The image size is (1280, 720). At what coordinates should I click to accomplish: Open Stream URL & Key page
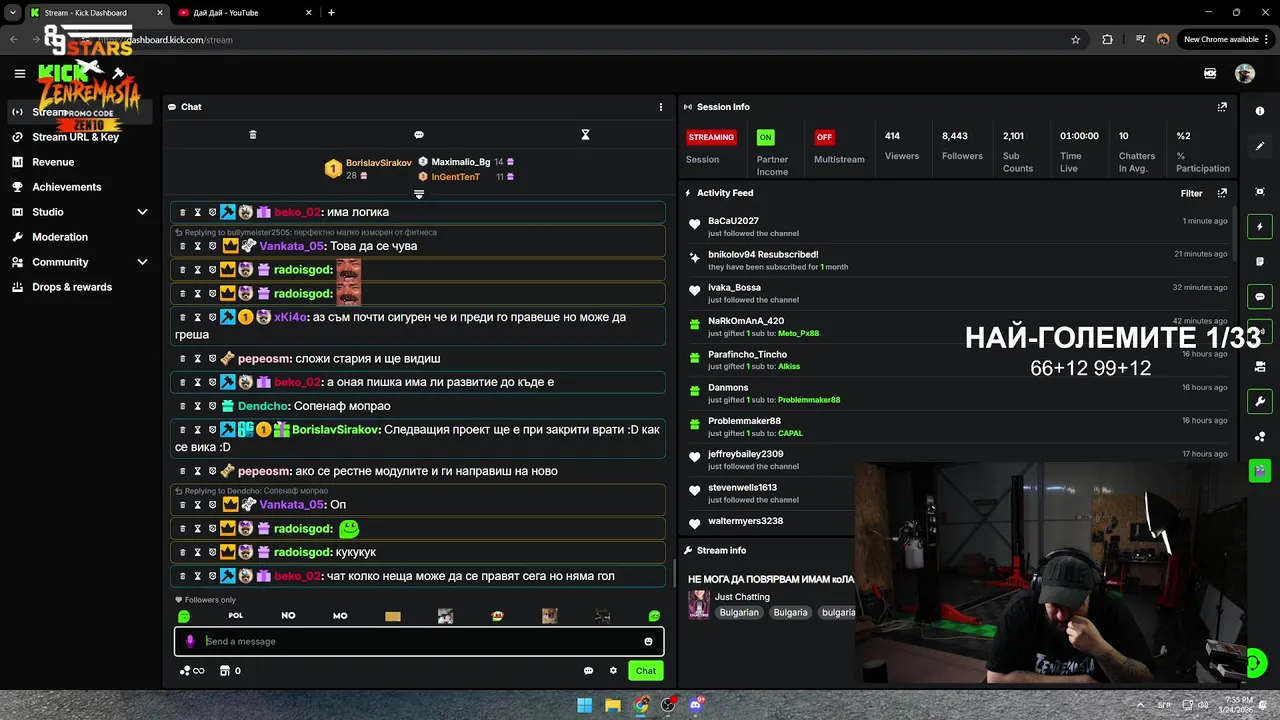pyautogui.click(x=76, y=137)
